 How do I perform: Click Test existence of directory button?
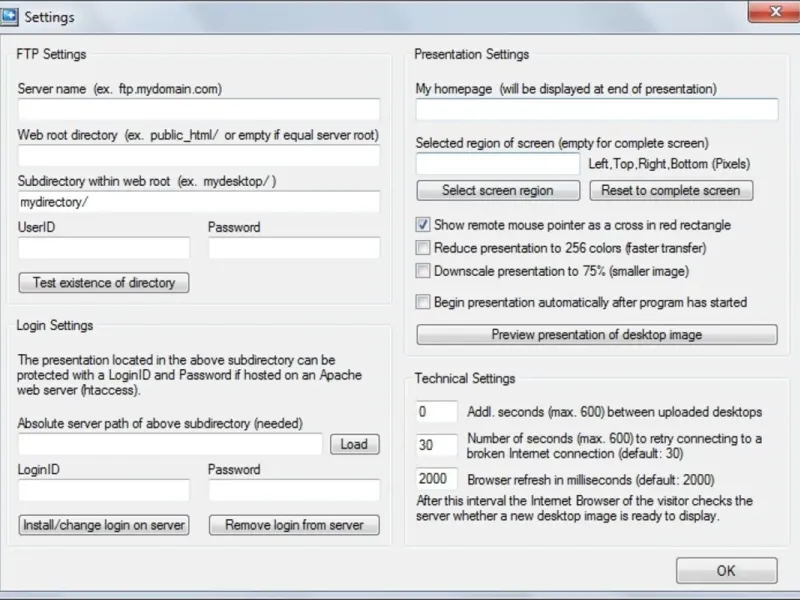(104, 283)
